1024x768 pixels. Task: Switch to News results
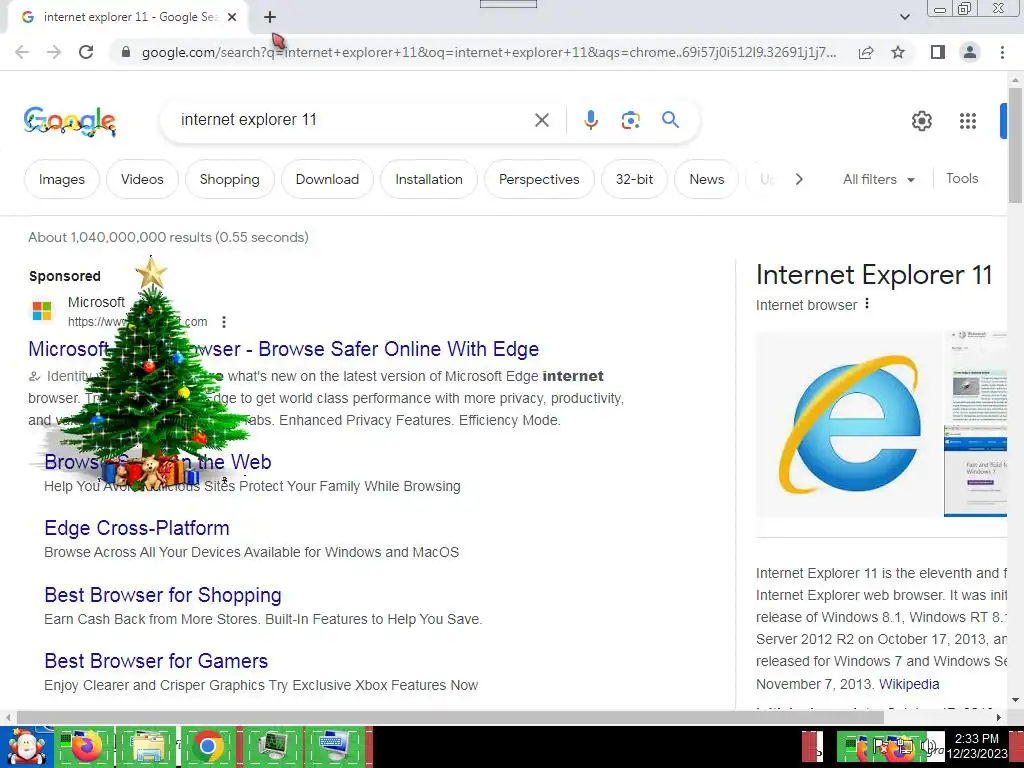(707, 180)
